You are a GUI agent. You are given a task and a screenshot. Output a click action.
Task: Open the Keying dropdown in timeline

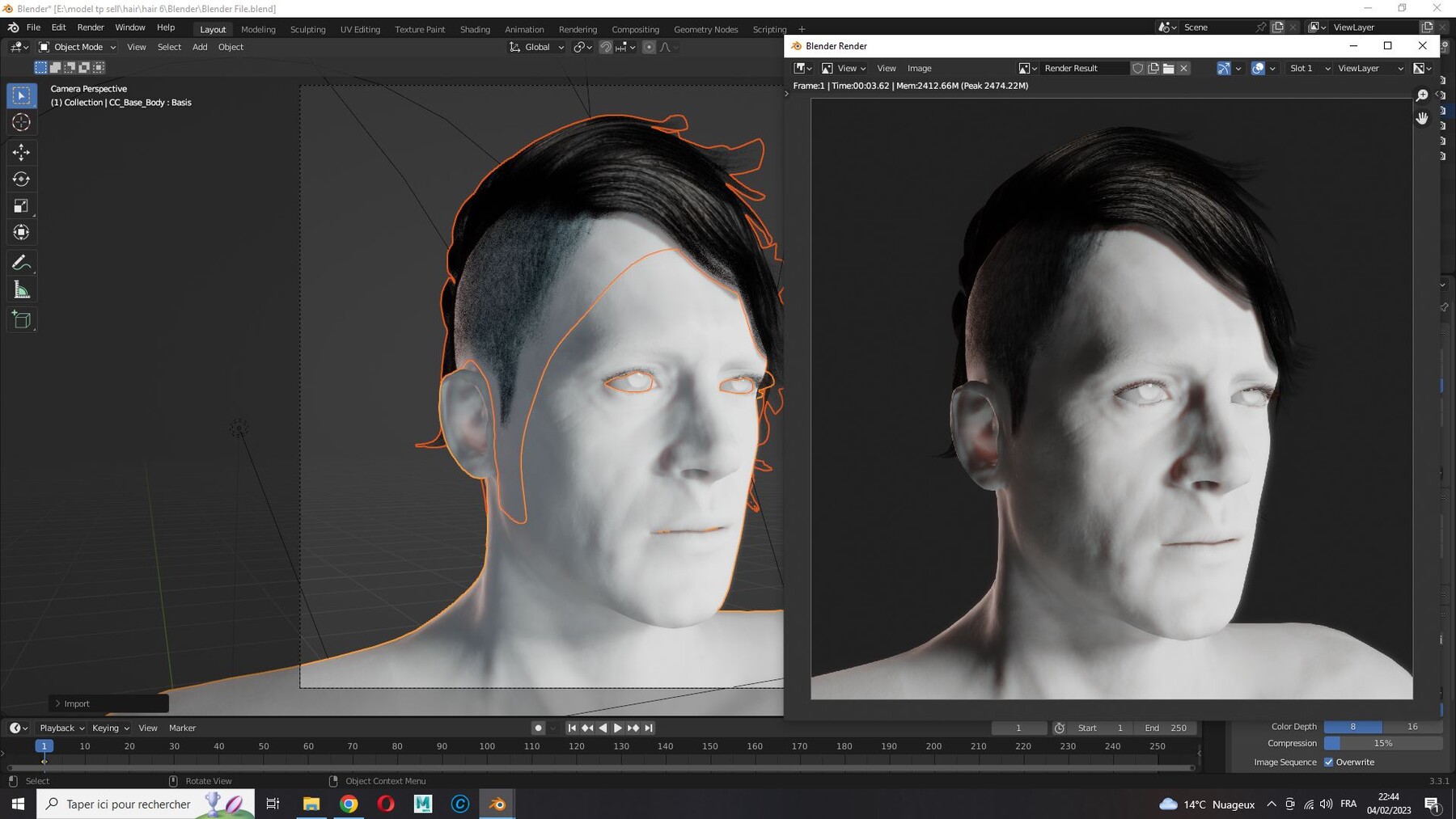click(111, 728)
